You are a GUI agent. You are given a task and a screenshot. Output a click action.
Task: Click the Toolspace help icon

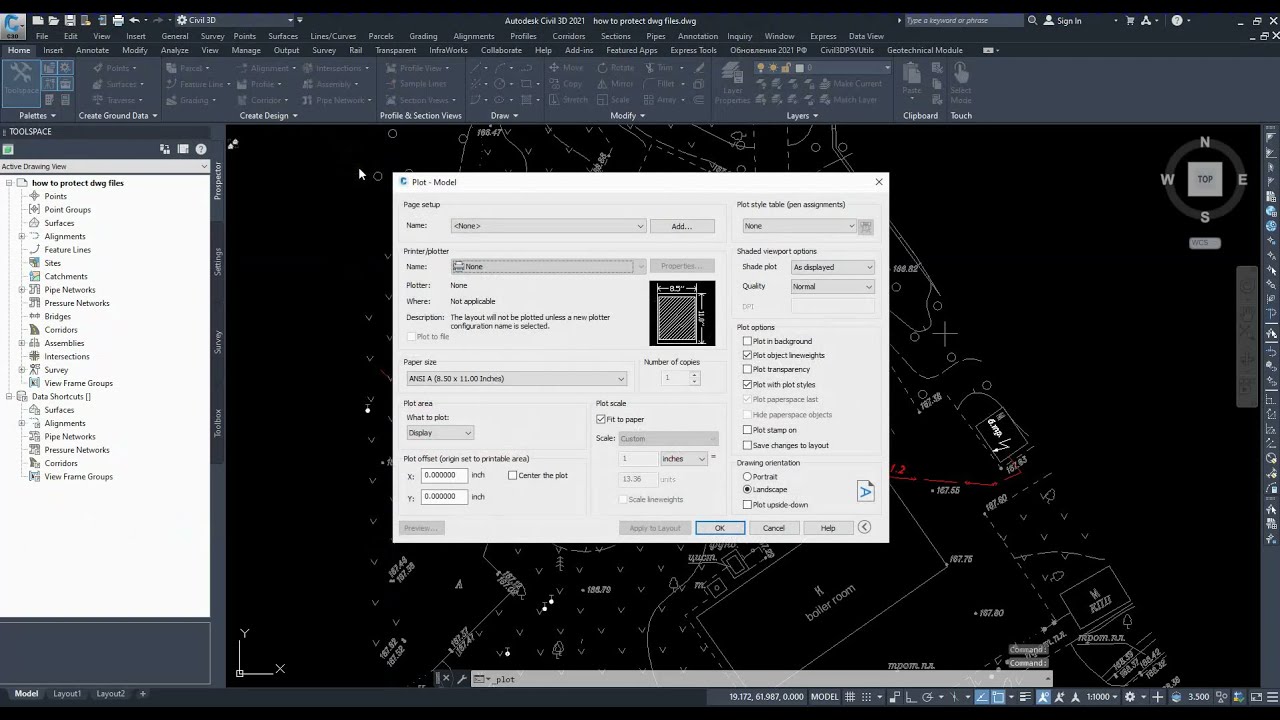201,149
